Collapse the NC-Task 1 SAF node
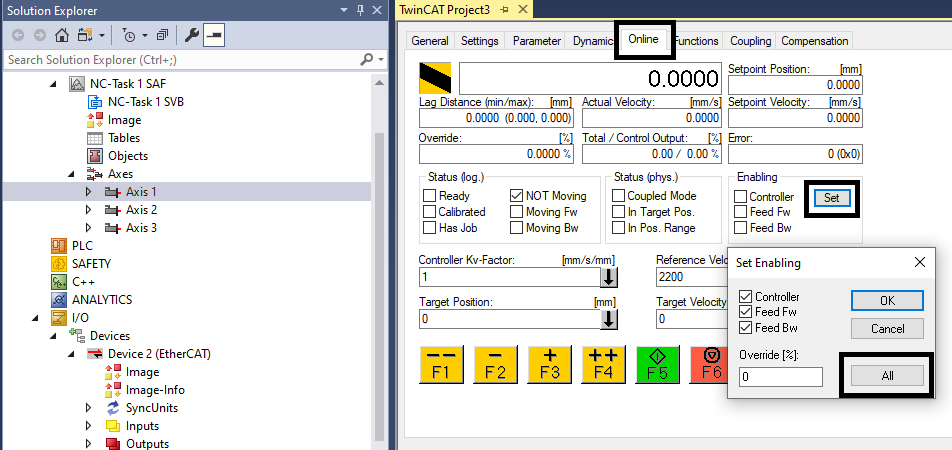The height and width of the screenshot is (450, 952). point(54,84)
